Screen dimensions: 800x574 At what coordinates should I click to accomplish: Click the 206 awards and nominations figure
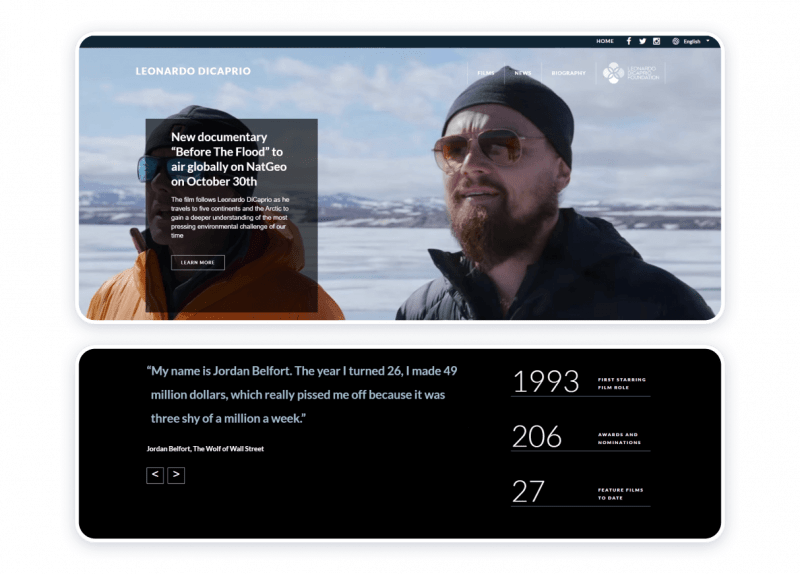coord(537,437)
